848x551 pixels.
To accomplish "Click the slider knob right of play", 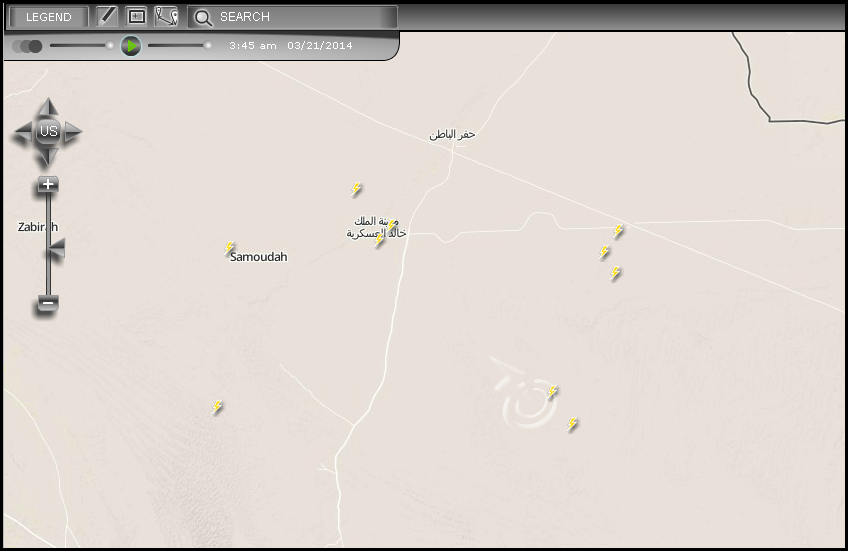I will (208, 45).
